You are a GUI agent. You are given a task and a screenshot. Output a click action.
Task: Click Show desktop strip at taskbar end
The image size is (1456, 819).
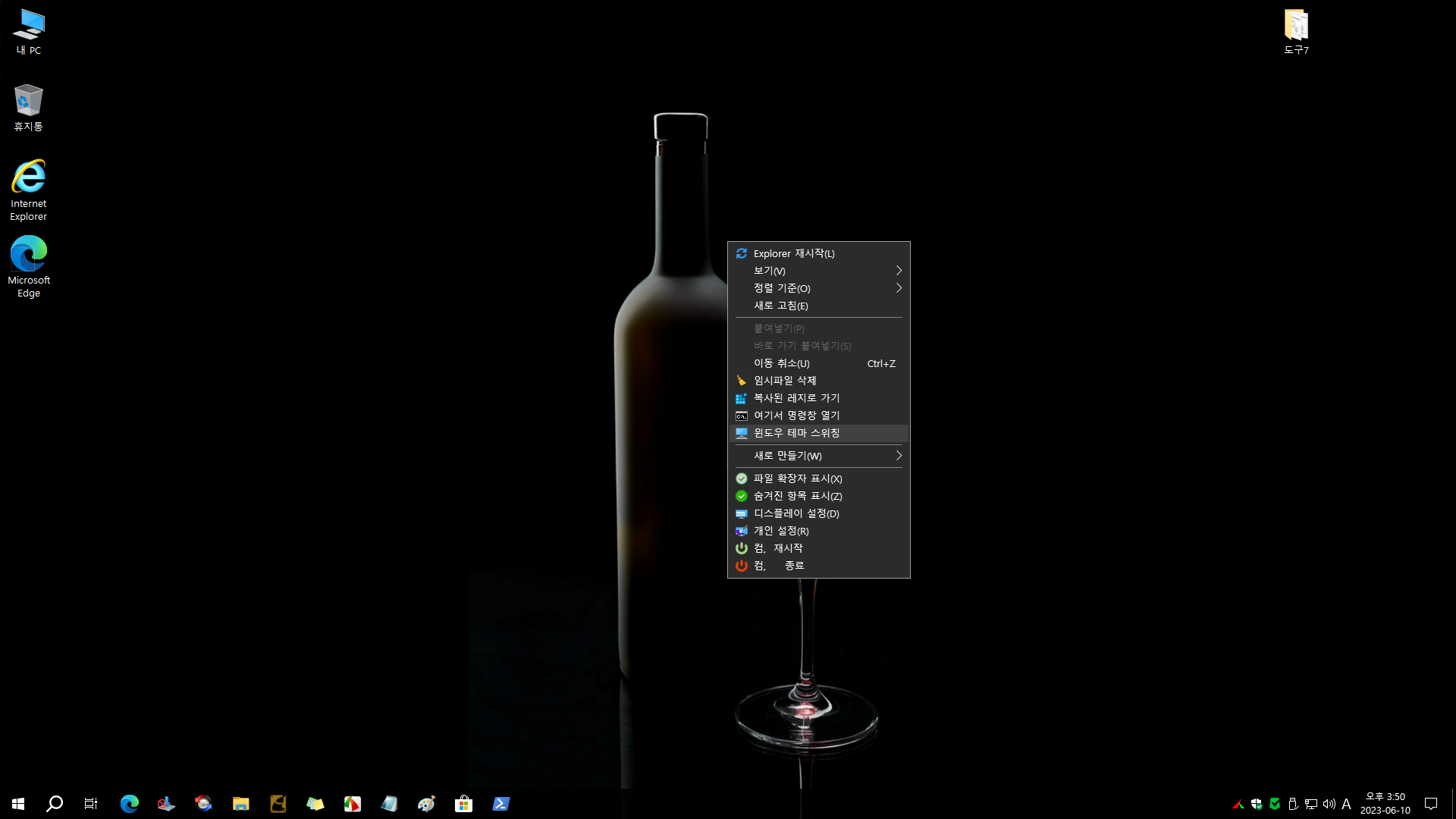pyautogui.click(x=1453, y=804)
